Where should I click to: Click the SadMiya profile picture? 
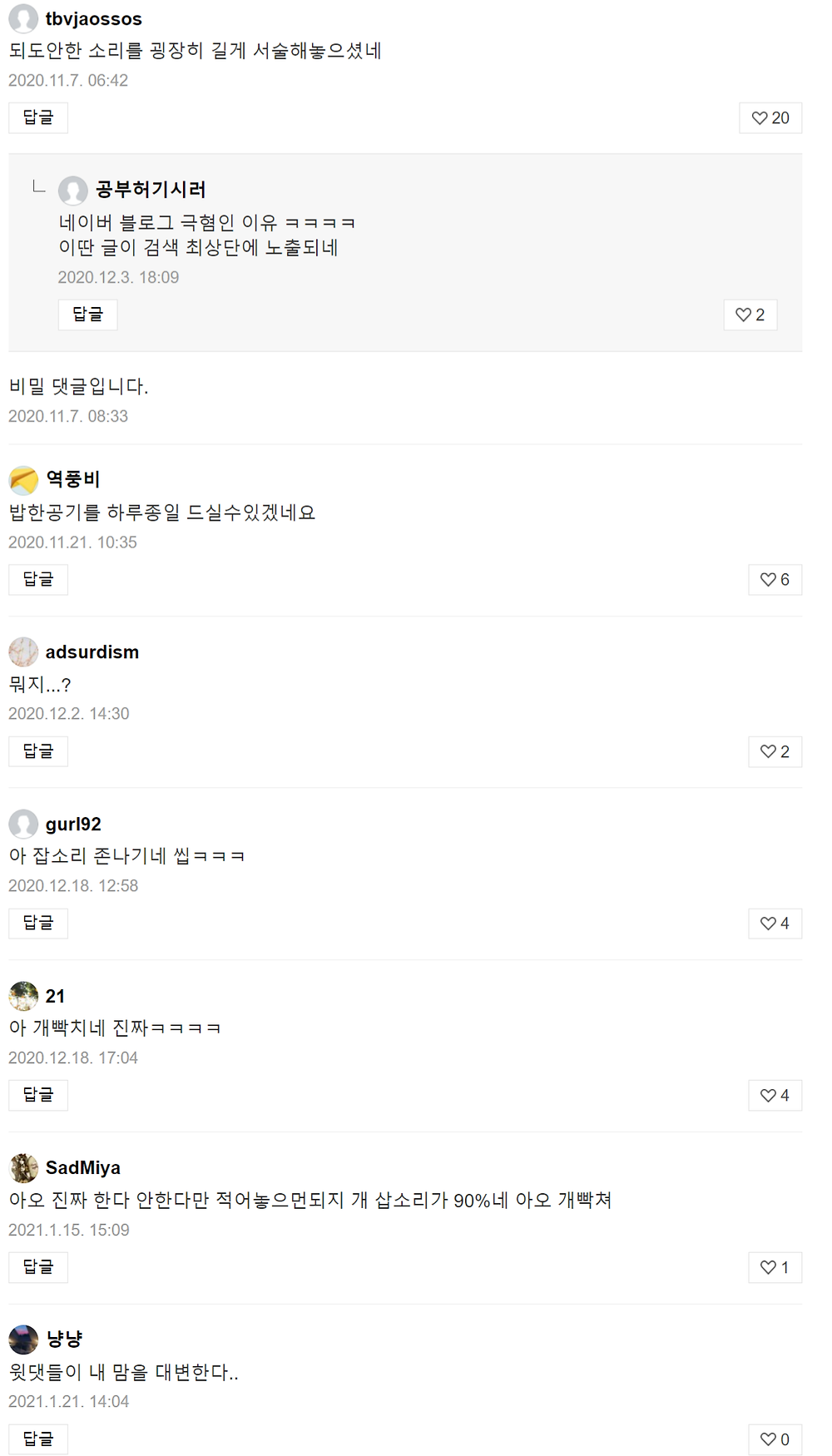point(23,1168)
